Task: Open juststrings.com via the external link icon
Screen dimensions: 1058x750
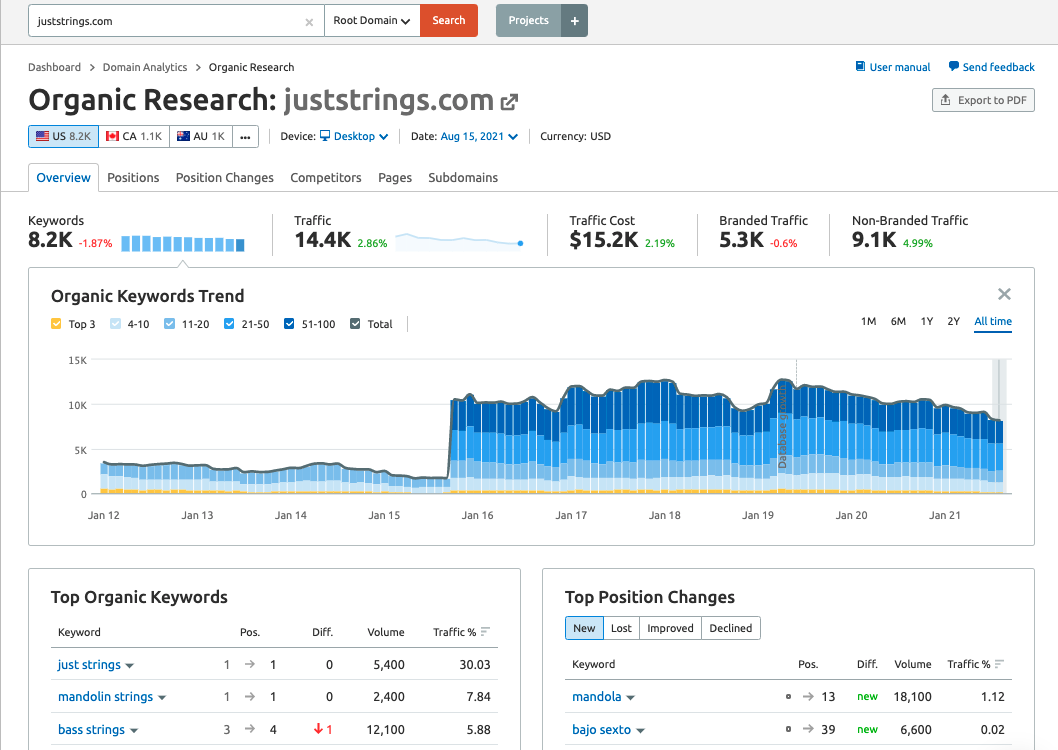Action: (x=509, y=102)
